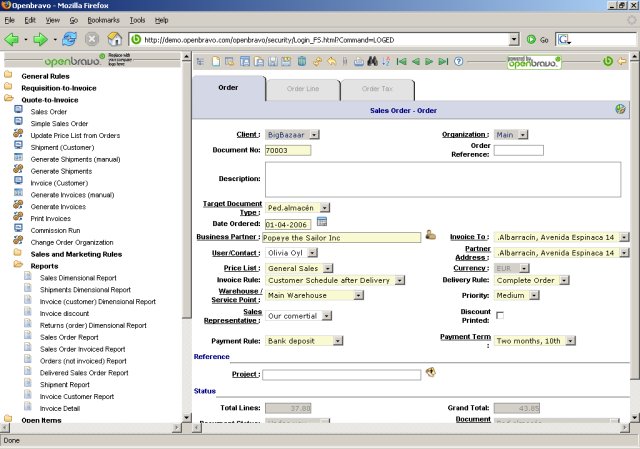Click the binoculars search icon in toolbar
The image size is (640, 449).
[373, 62]
